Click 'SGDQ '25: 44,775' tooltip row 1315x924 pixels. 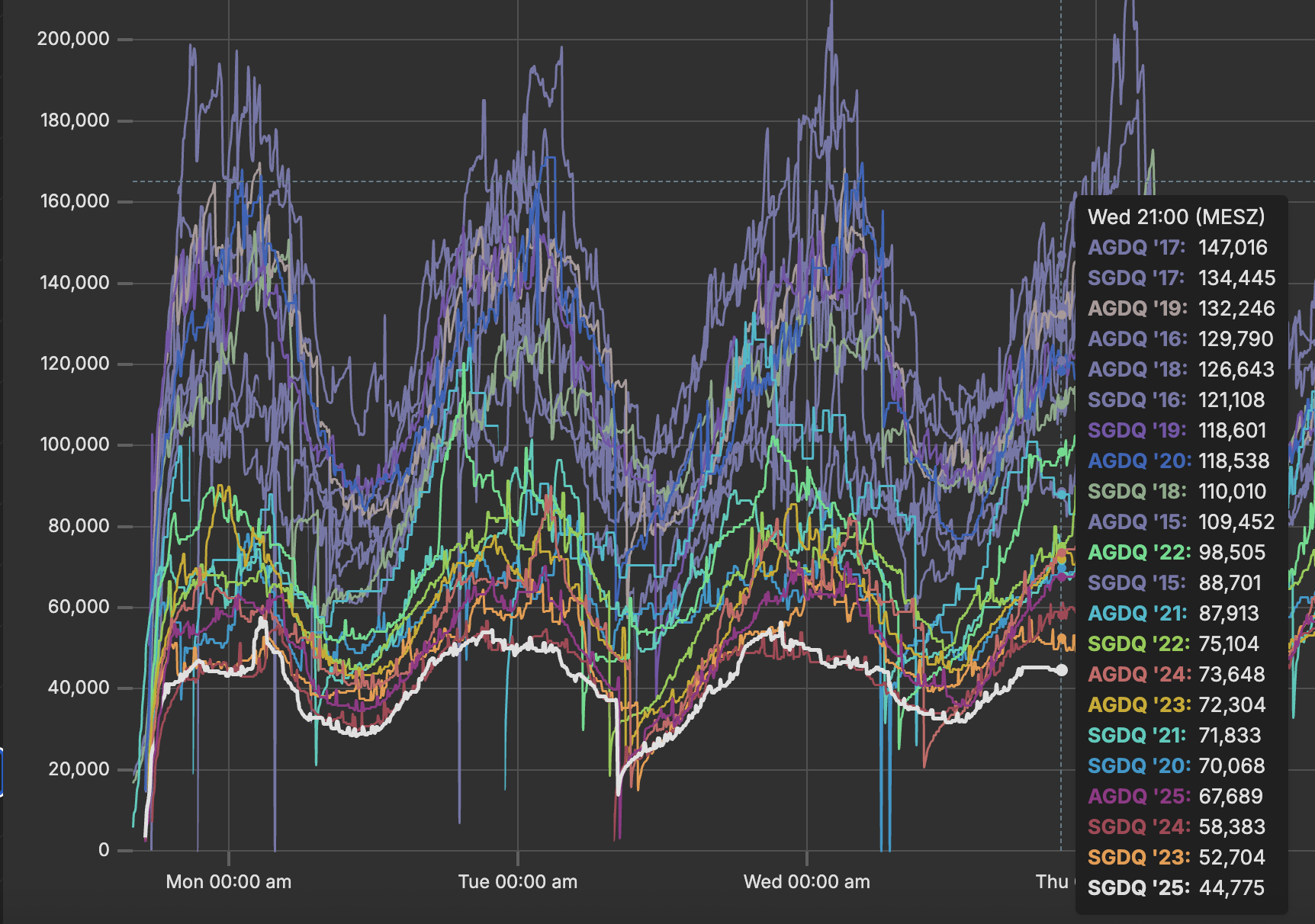[1176, 888]
